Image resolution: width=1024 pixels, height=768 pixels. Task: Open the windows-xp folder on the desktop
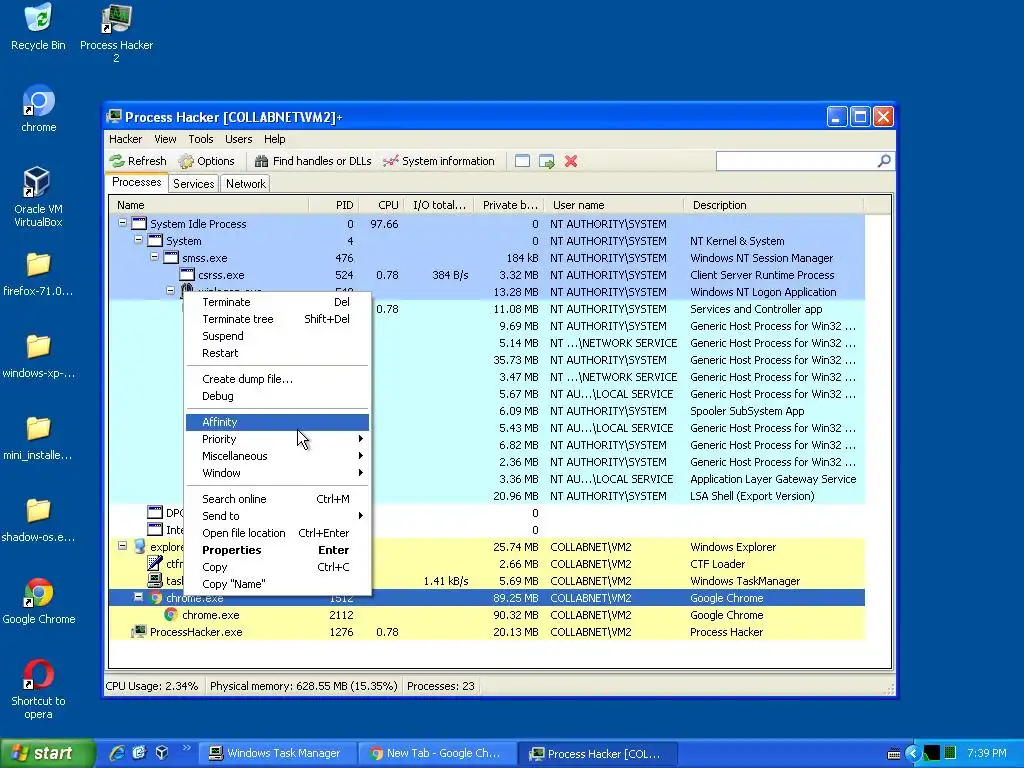click(x=38, y=356)
